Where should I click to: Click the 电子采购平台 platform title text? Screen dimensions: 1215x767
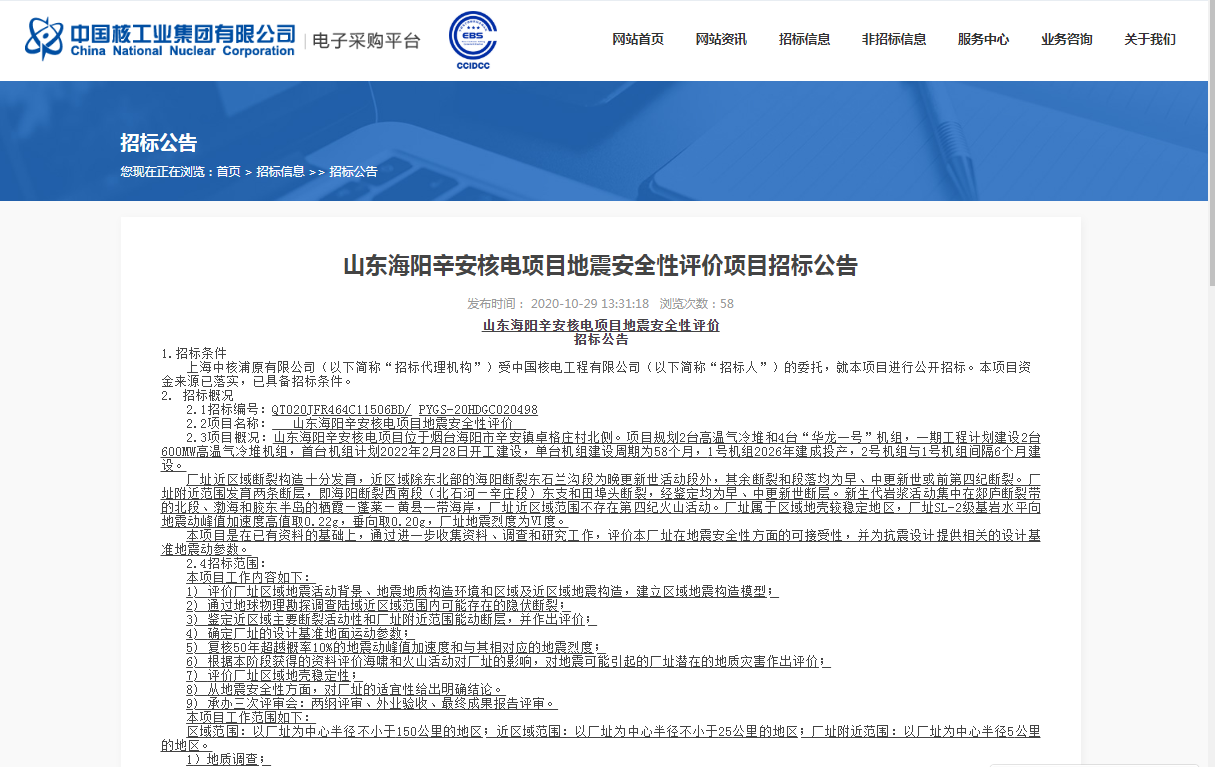(366, 41)
